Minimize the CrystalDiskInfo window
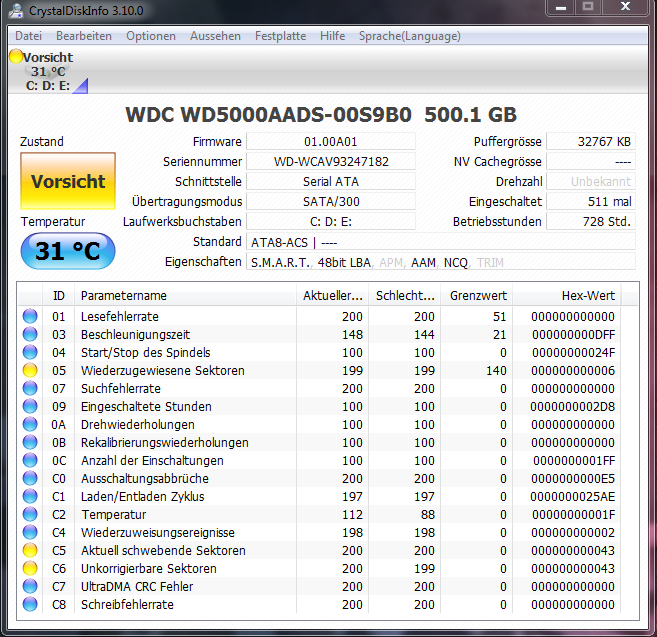 [561, 7]
